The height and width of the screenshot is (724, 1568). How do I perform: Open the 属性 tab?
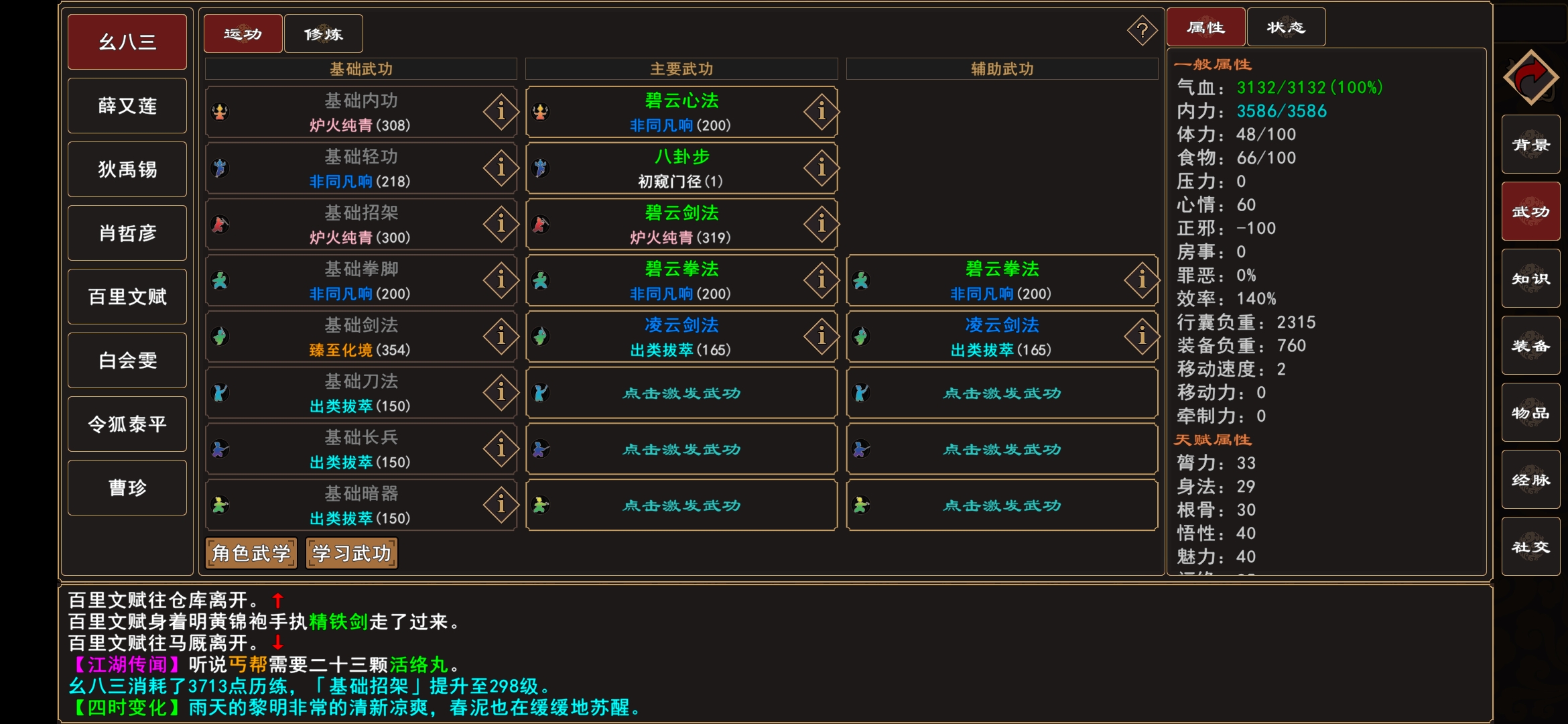1205,27
